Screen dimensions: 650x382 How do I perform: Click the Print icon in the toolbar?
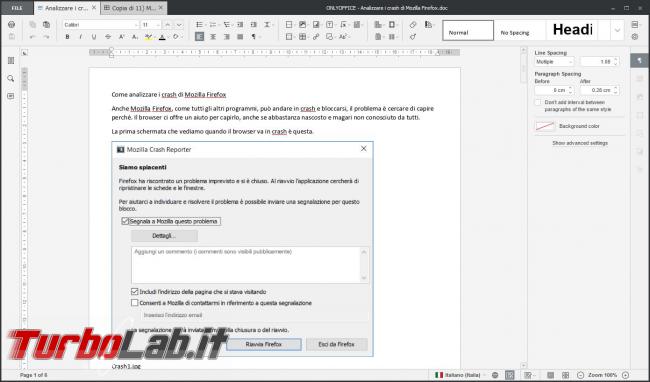coord(11,25)
